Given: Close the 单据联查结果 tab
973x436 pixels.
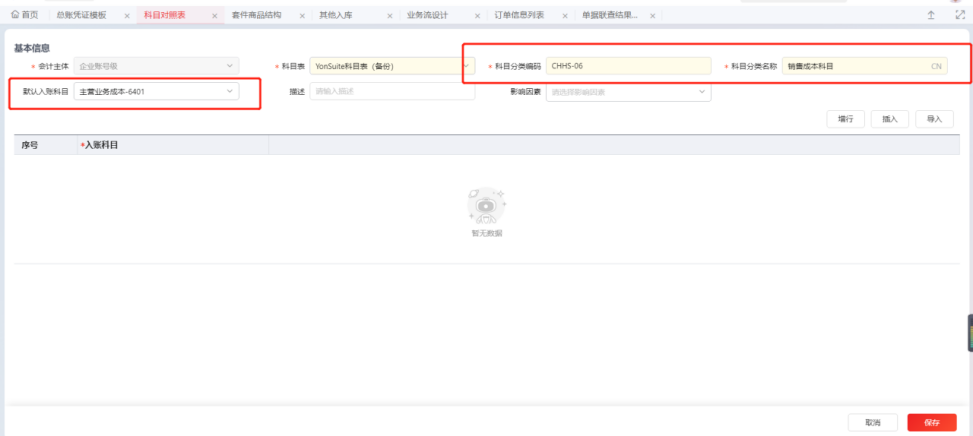Looking at the screenshot, I should click(652, 16).
